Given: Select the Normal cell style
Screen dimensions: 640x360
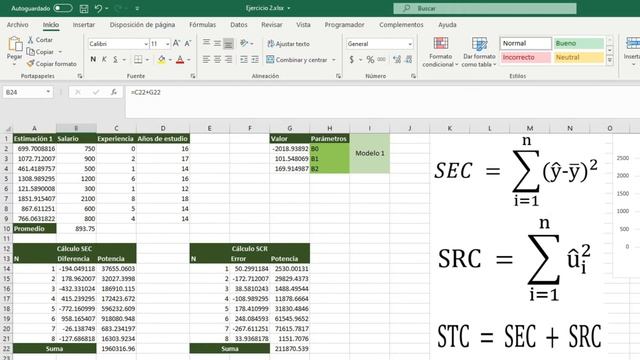Looking at the screenshot, I should [x=526, y=43].
